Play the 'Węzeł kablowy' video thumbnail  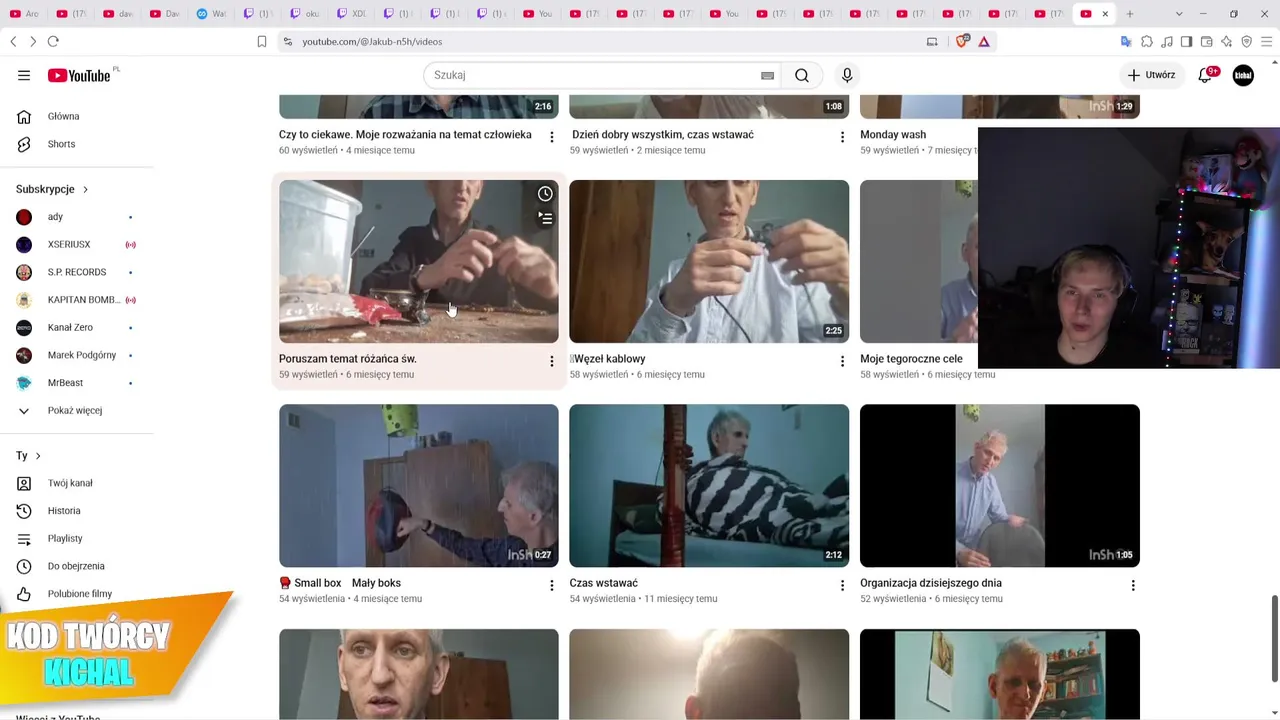coord(709,261)
